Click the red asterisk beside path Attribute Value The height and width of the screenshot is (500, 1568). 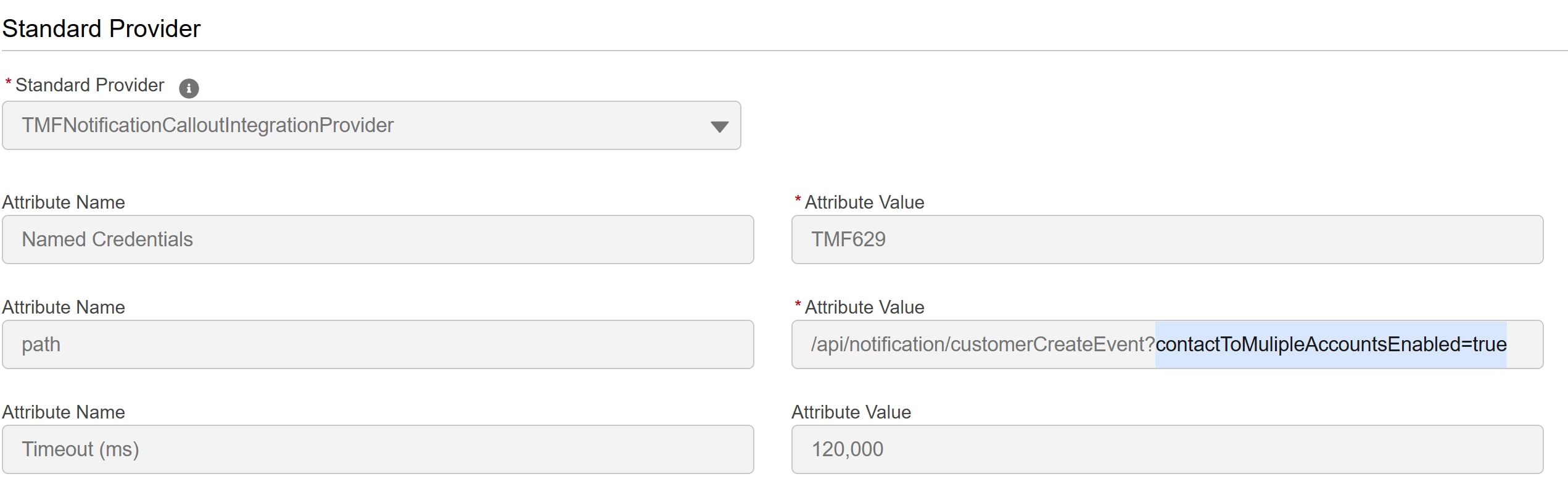[797, 303]
